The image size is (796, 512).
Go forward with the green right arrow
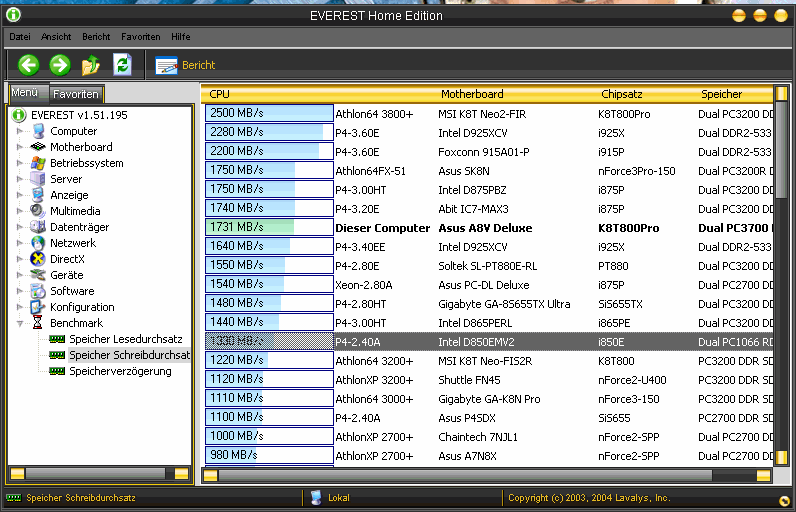coord(60,64)
